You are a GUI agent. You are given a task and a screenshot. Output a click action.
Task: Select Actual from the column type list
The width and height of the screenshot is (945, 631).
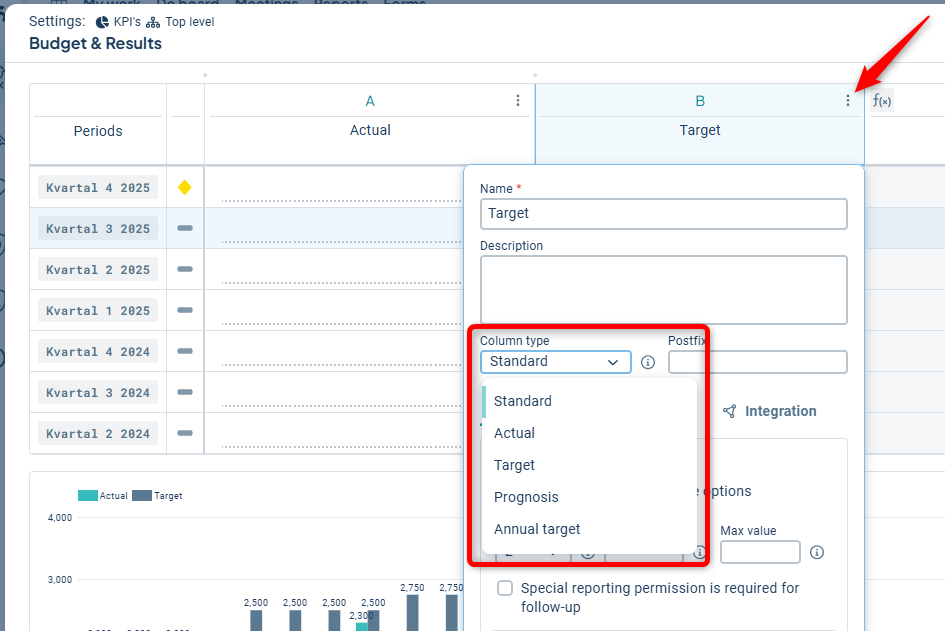tap(514, 433)
